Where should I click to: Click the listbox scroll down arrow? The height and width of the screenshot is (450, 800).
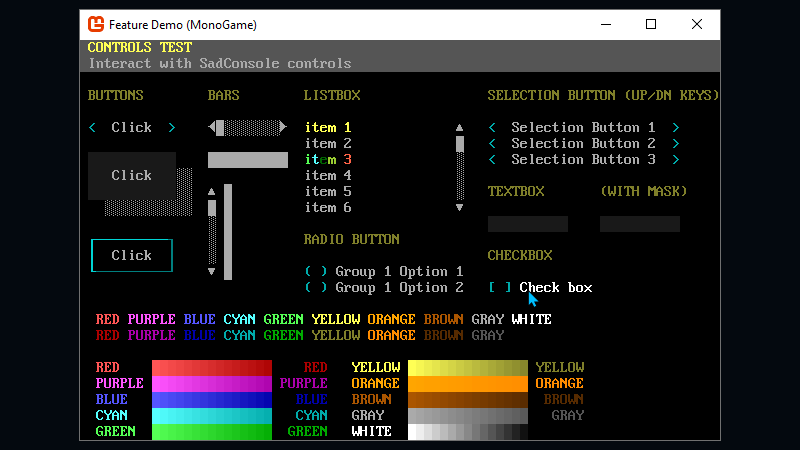460,208
